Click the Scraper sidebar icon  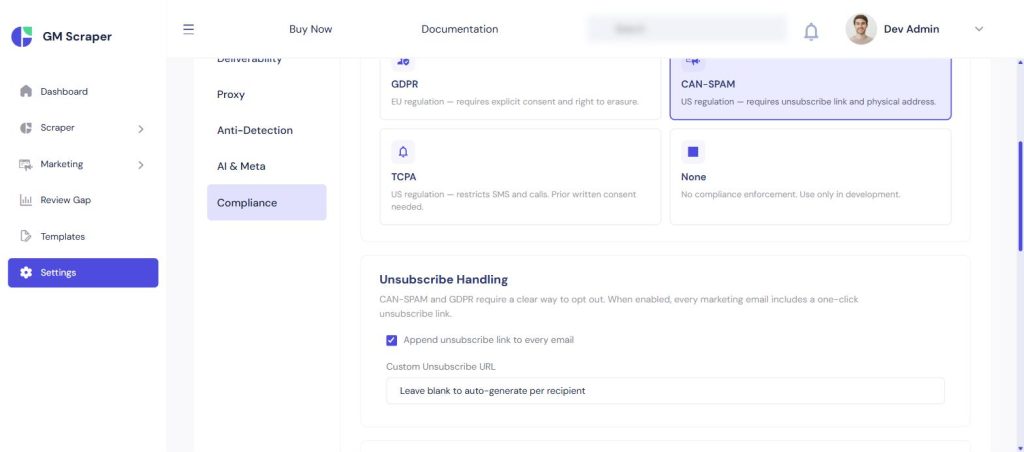25,128
